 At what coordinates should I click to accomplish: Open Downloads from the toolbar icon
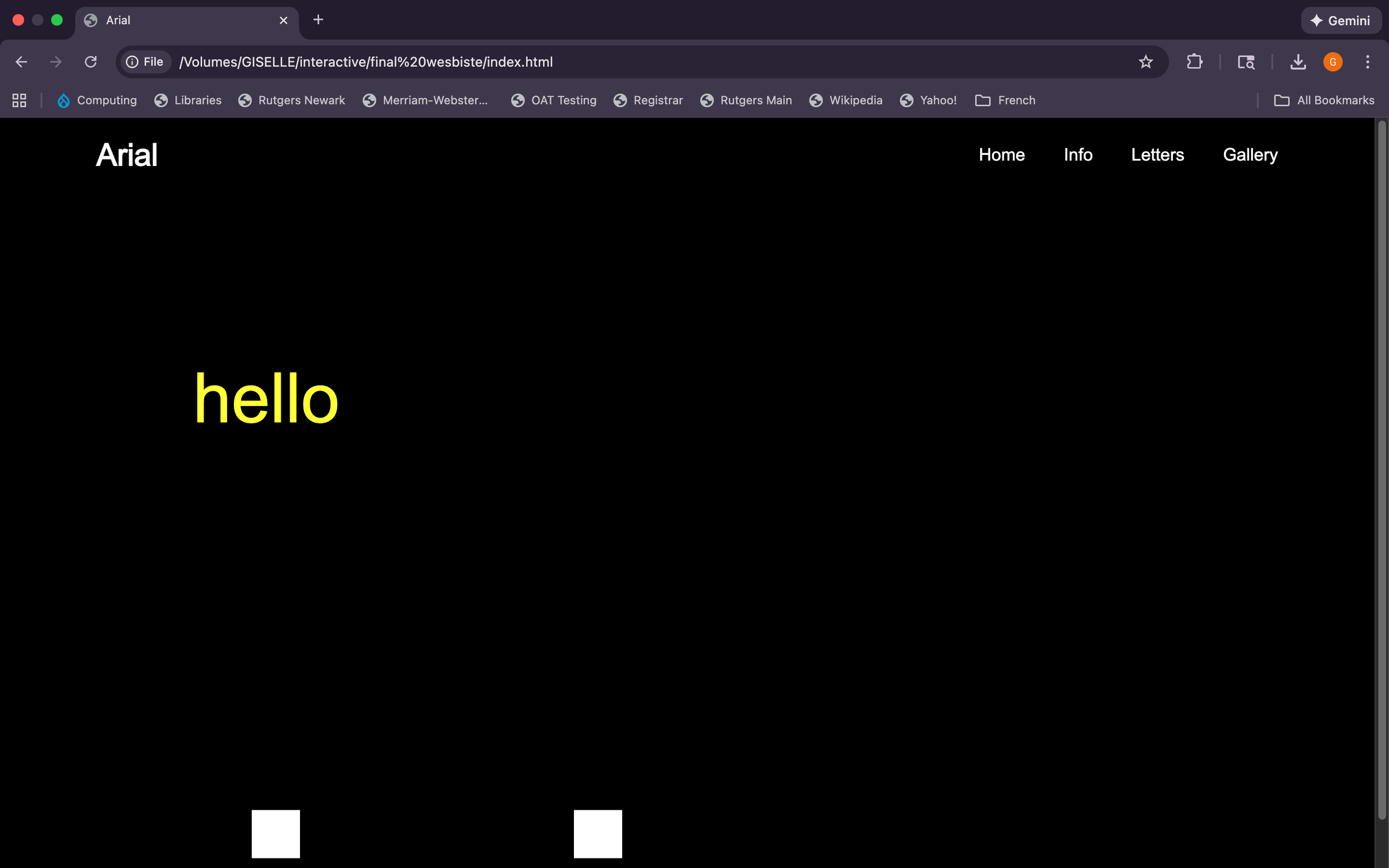point(1298,62)
